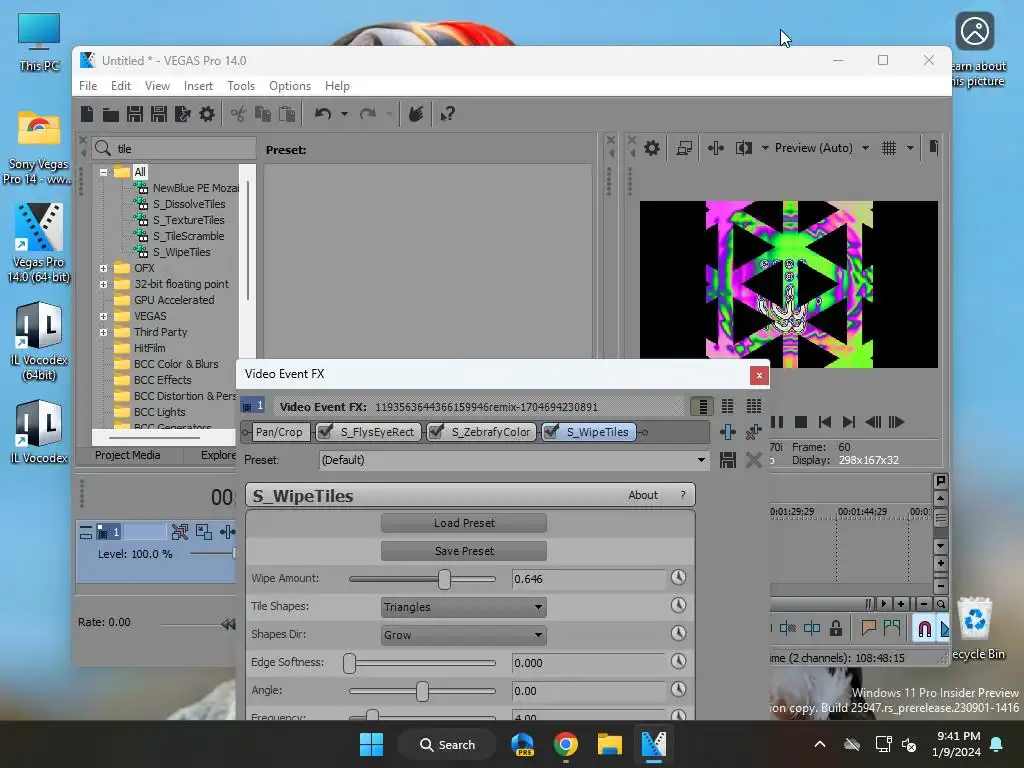This screenshot has width=1024, height=768.
Task: Click the Save As floppy disk icon
Action: pyautogui.click(x=159, y=114)
